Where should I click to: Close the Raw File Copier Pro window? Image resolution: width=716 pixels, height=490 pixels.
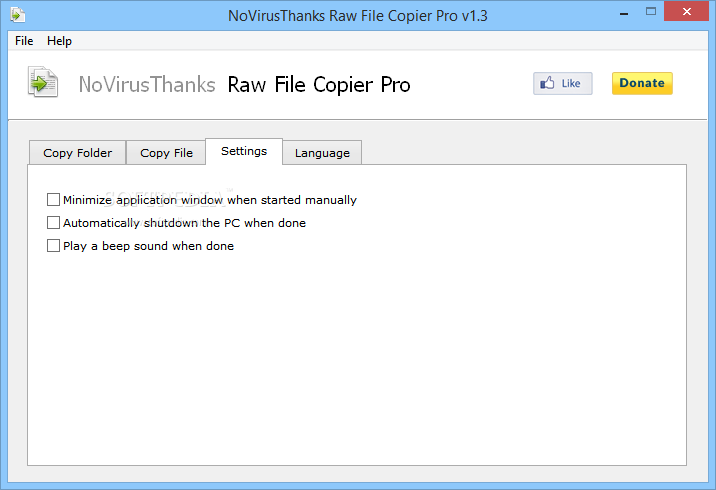click(x=686, y=12)
